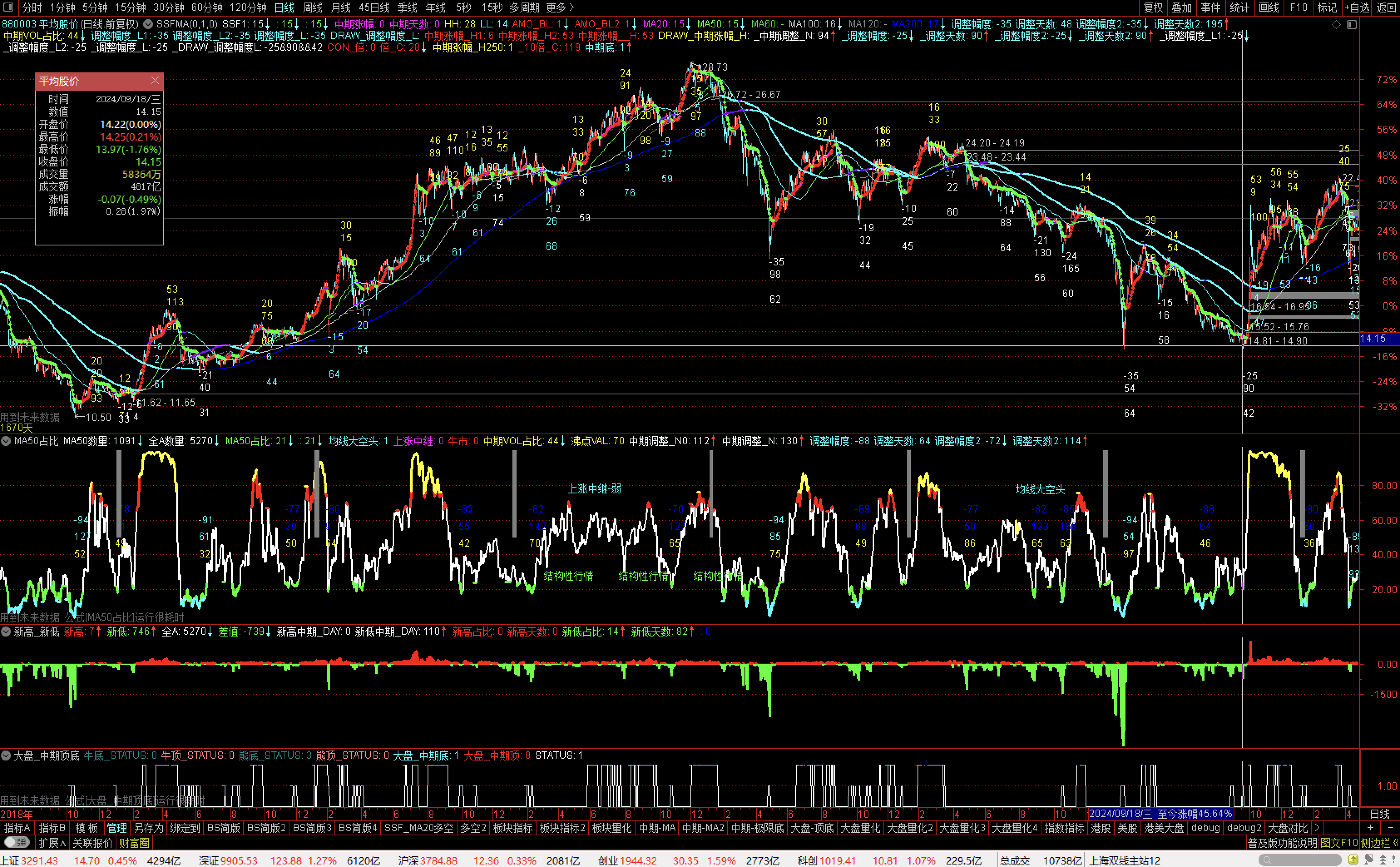Click the round icon before 新高_新低 panel title
This screenshot has width=1400, height=867.
coord(6,632)
